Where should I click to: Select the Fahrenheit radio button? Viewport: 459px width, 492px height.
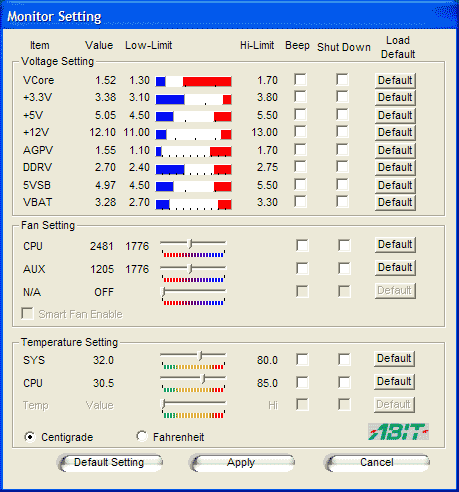(x=142, y=436)
